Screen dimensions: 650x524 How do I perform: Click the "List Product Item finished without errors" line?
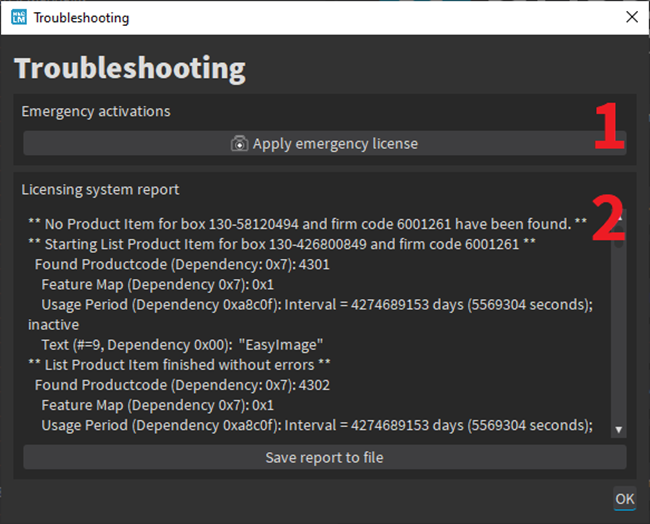(x=179, y=364)
